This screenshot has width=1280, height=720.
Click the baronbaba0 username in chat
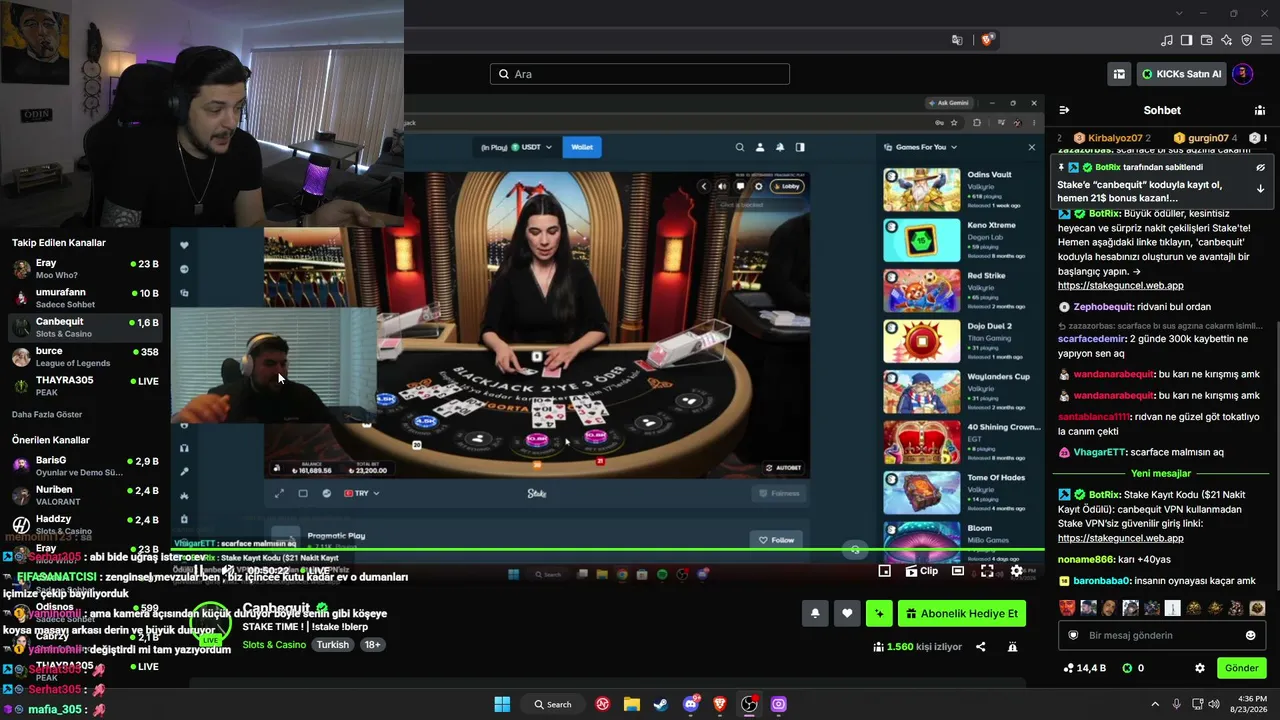click(1101, 581)
